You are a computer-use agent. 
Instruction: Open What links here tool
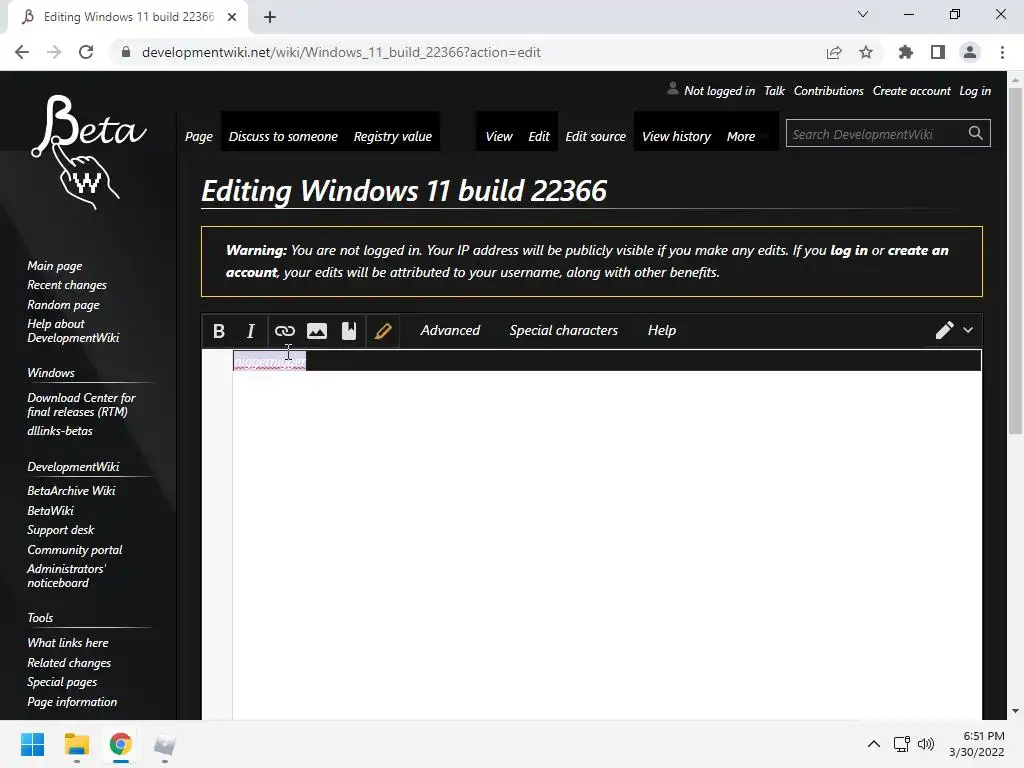pos(67,643)
